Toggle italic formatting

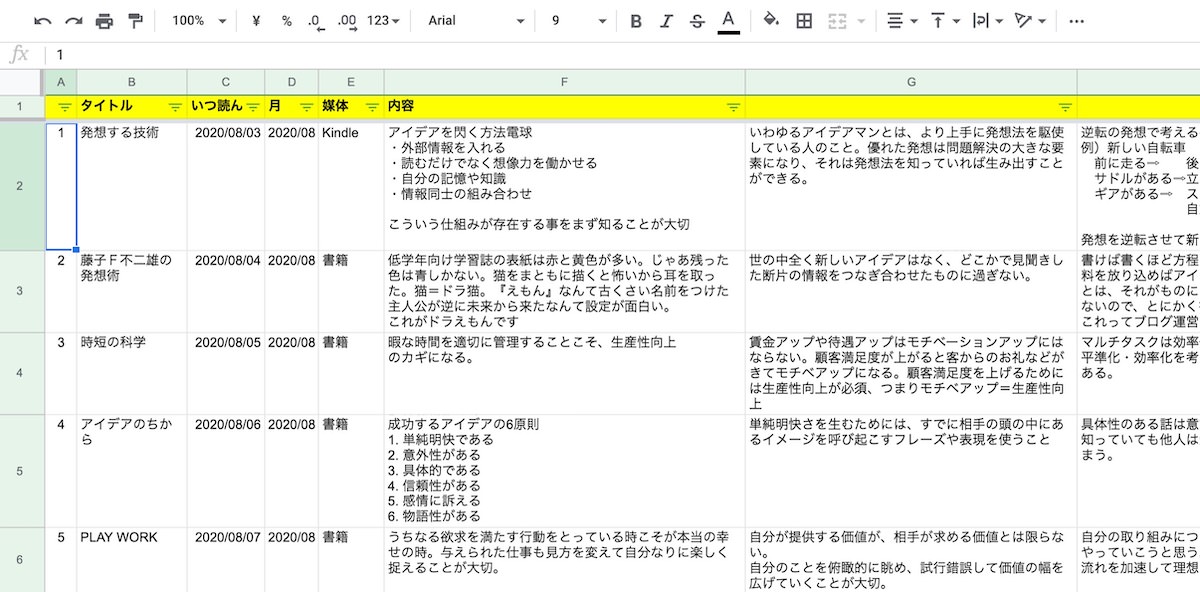click(x=667, y=21)
